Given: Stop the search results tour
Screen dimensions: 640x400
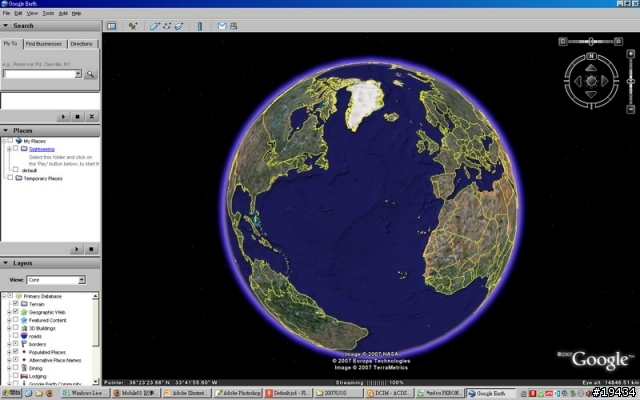Looking at the screenshot, I should (77, 117).
